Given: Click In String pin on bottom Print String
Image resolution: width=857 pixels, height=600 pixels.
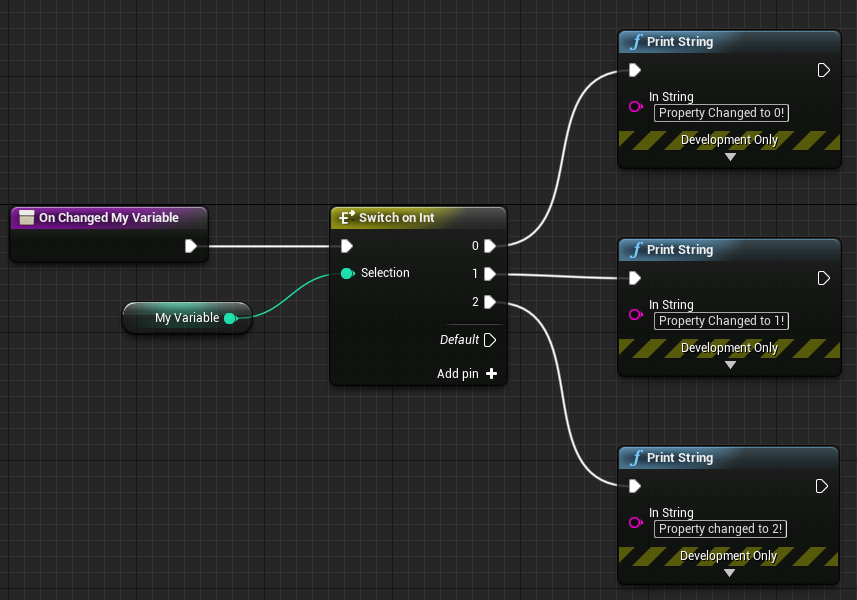Looking at the screenshot, I should pos(635,522).
